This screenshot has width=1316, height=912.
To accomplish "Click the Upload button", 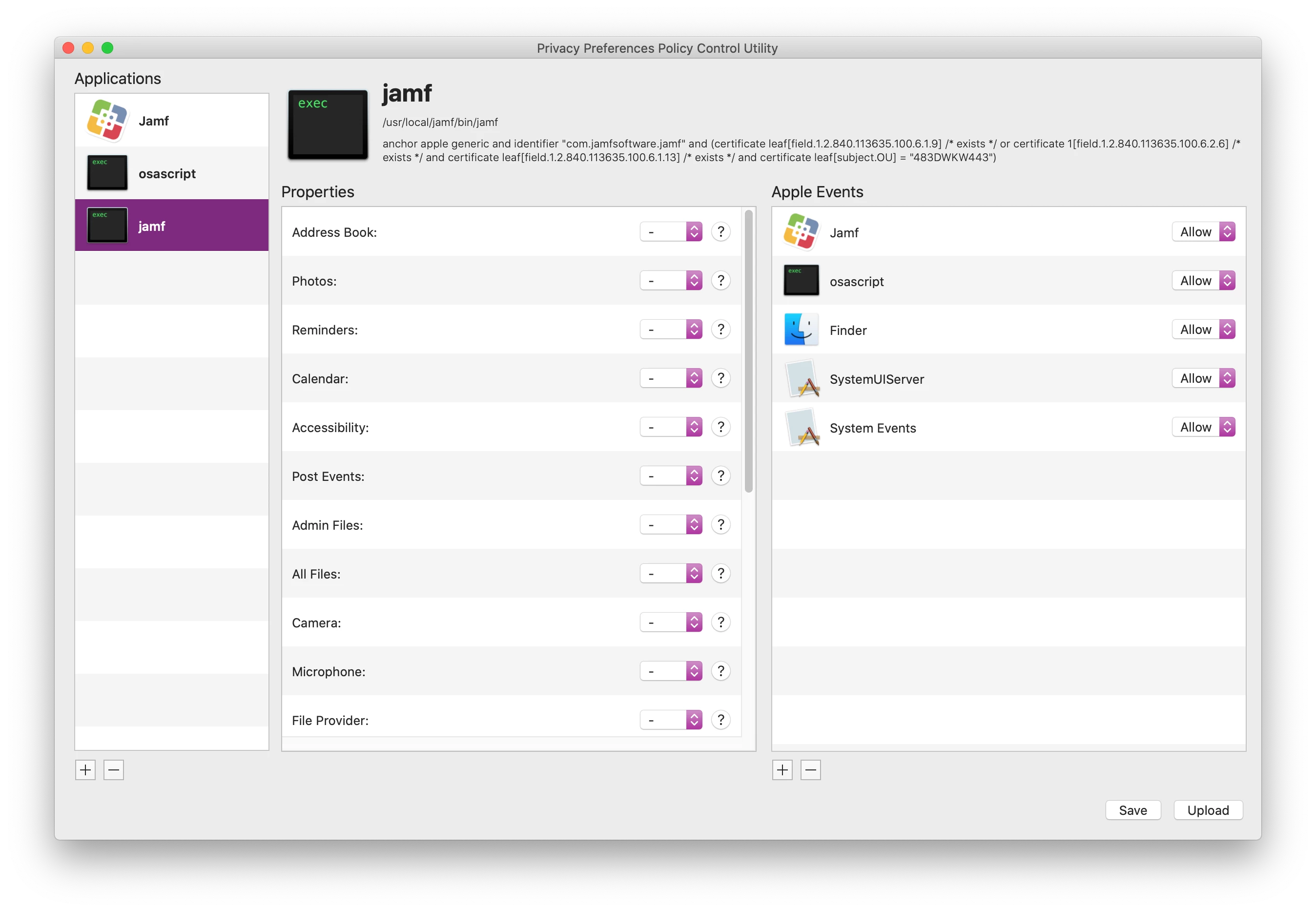I will pyautogui.click(x=1208, y=809).
